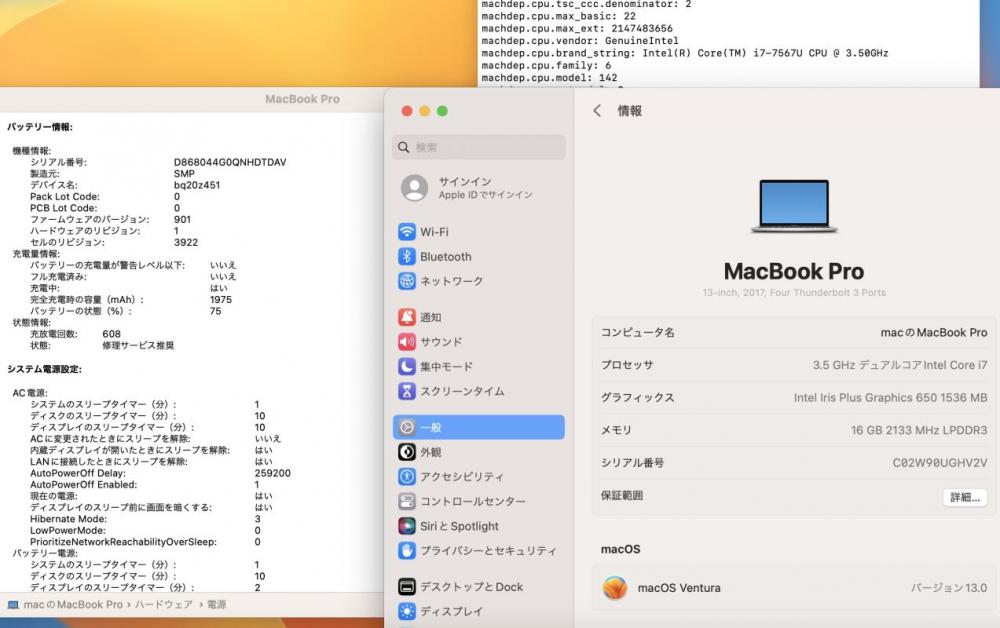This screenshot has height=628, width=1000.
Task: Select the ネットワーク globe icon
Action: pyautogui.click(x=407, y=281)
